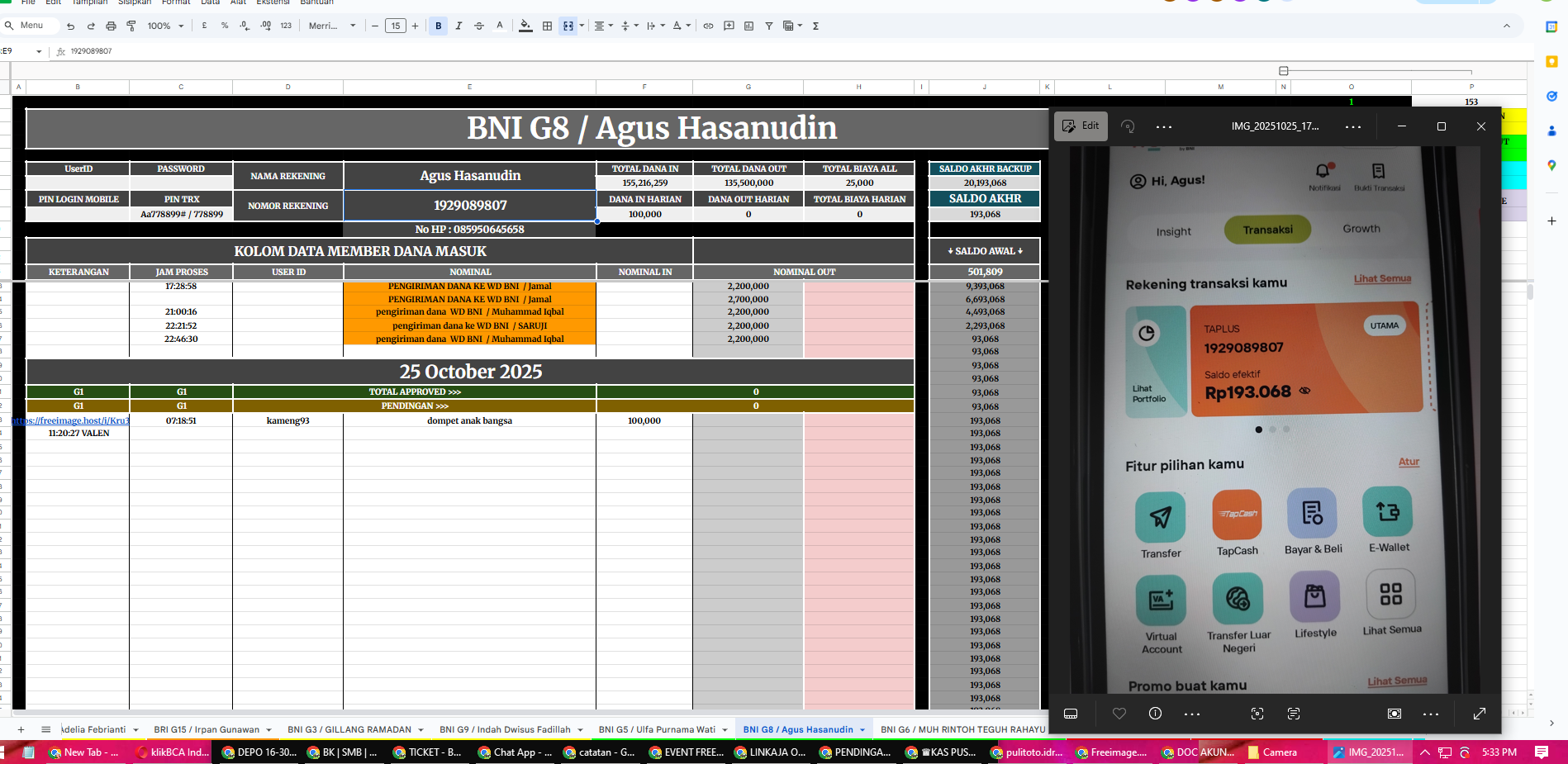Click the Edit button in Photos viewer
Image resolution: width=1568 pixels, height=764 pixels.
click(1081, 126)
